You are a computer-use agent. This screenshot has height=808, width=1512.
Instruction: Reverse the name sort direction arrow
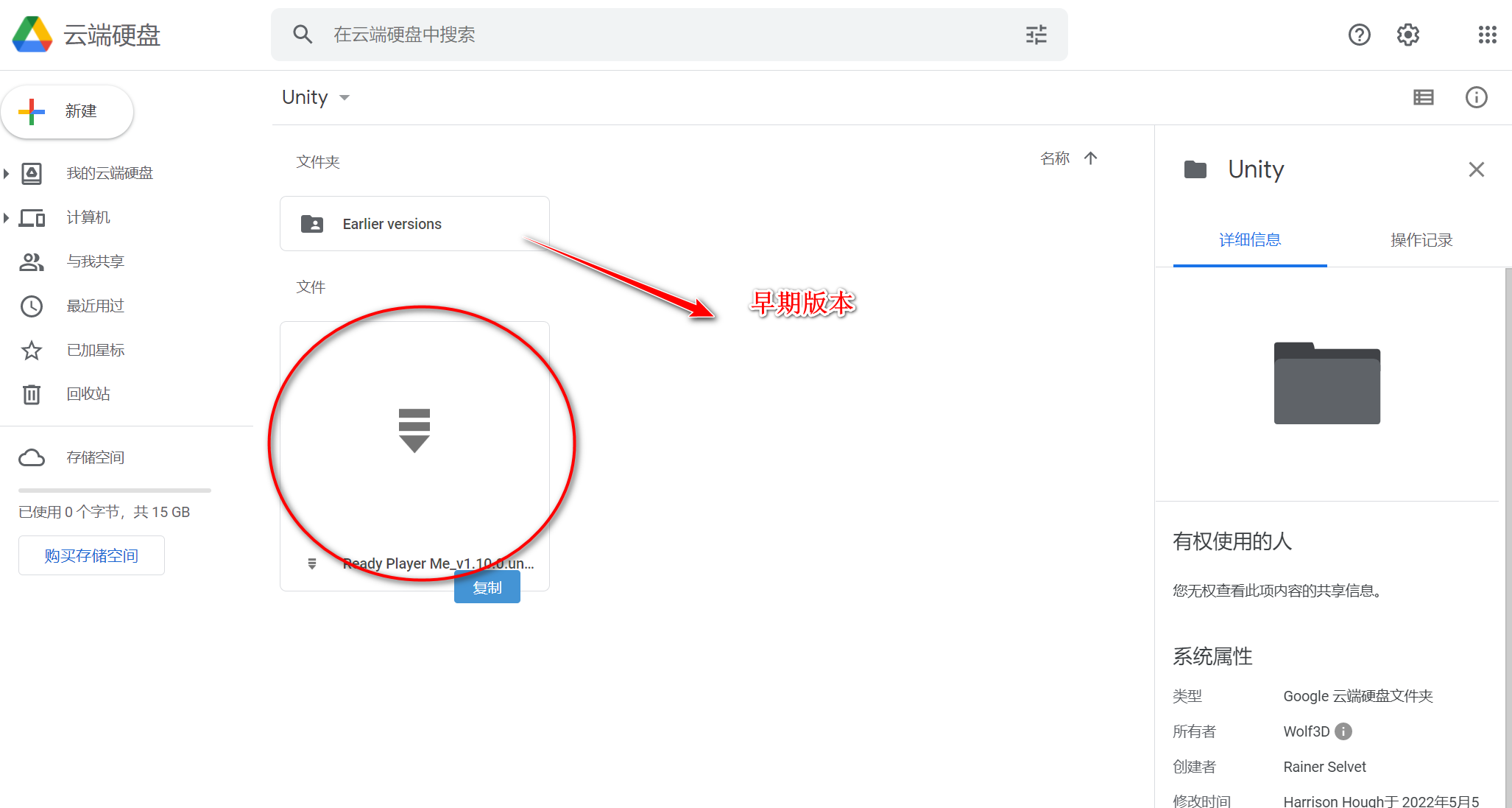tap(1091, 158)
